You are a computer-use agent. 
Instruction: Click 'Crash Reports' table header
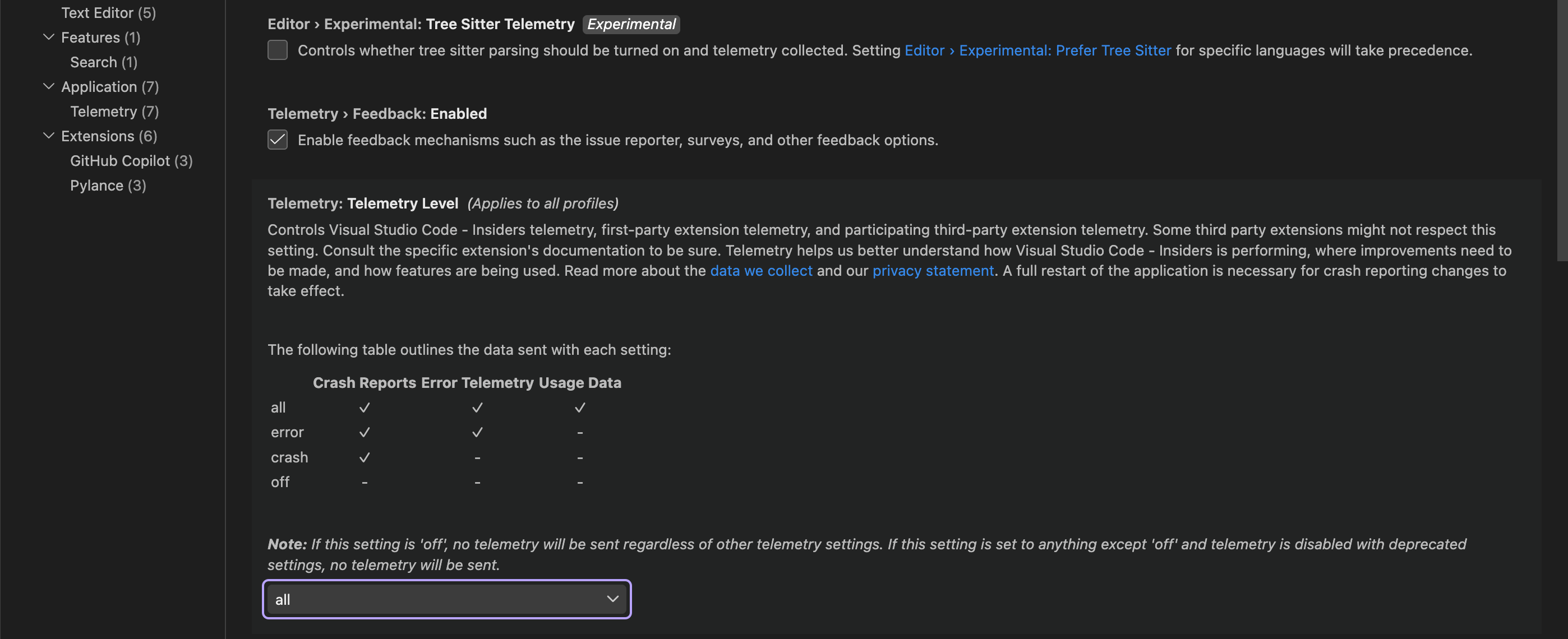(x=364, y=382)
